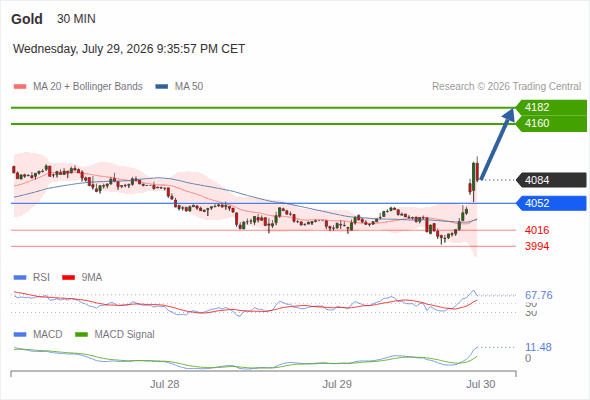Click the MACD legend label
The image size is (590, 400).
coord(48,335)
